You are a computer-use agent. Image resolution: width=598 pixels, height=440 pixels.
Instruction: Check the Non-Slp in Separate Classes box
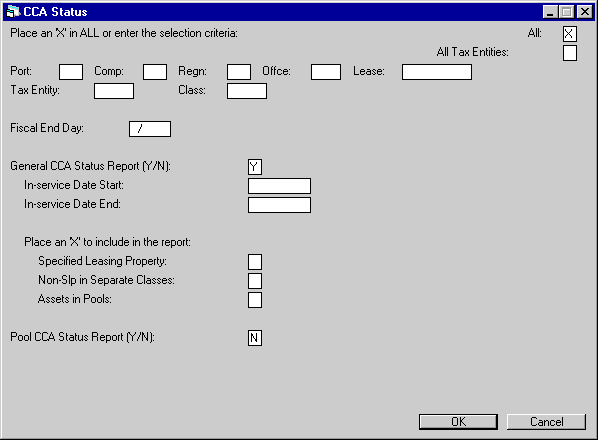point(255,281)
